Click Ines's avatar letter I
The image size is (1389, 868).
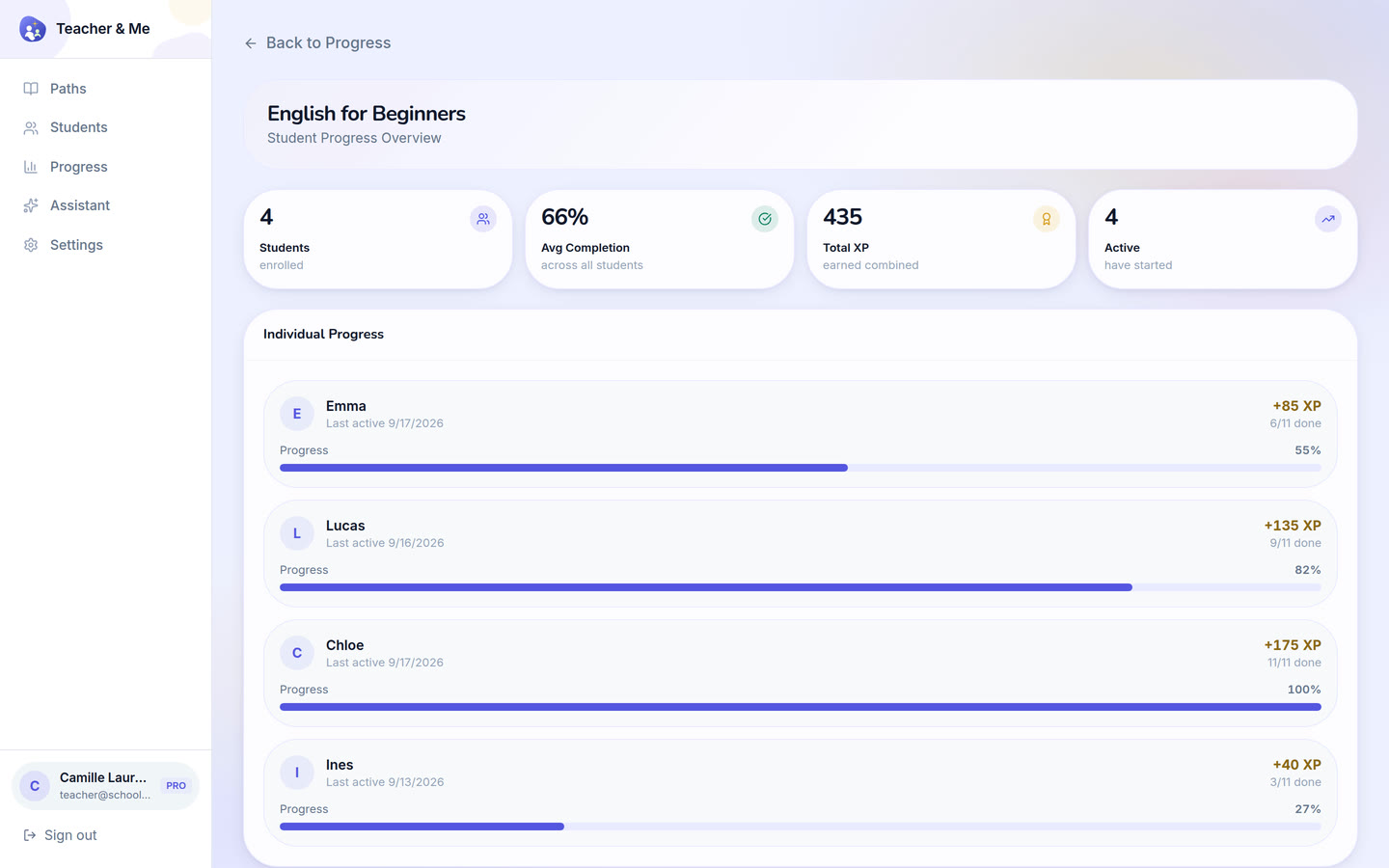(297, 773)
